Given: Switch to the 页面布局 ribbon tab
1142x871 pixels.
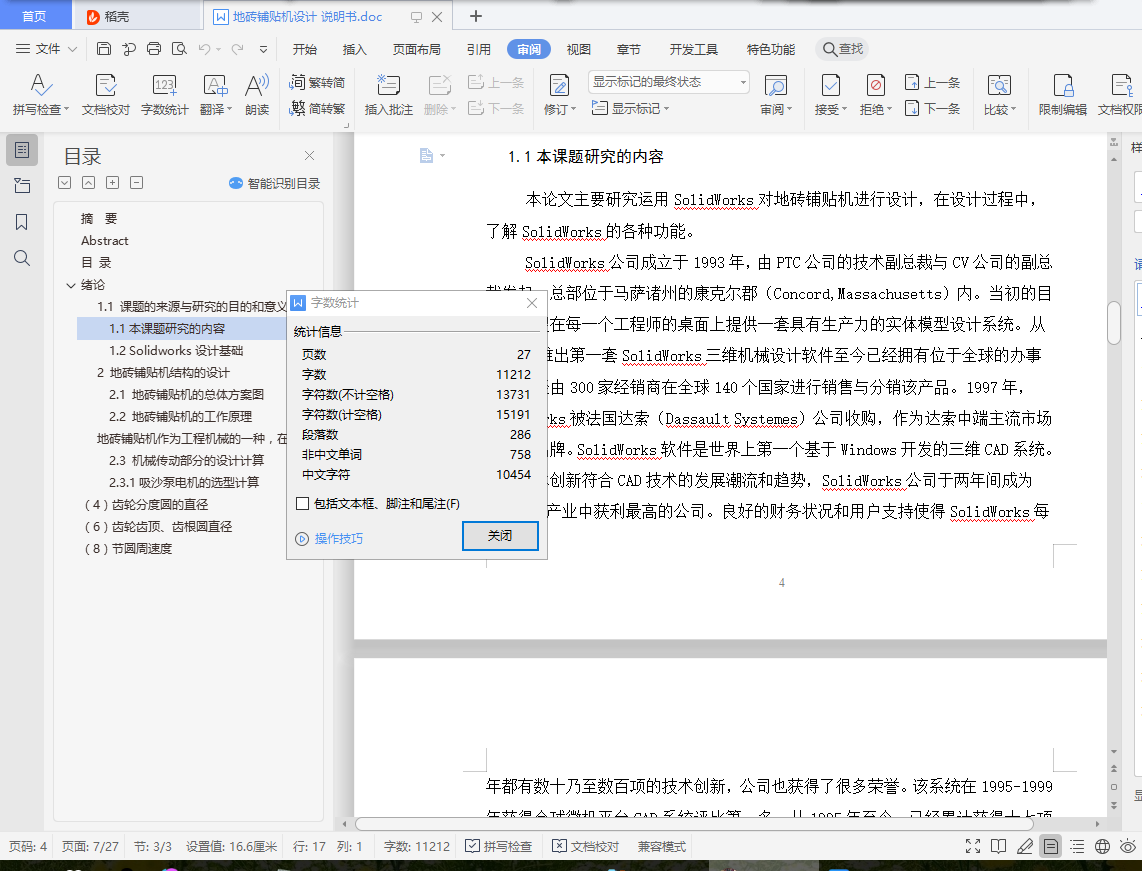Looking at the screenshot, I should [417, 50].
